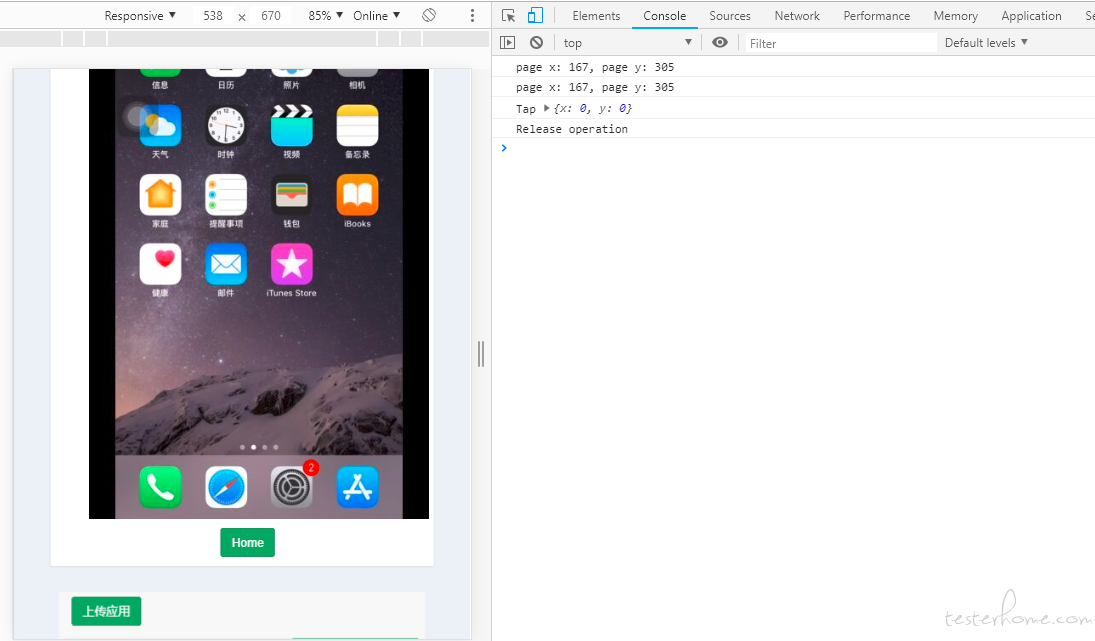The image size is (1095, 641).
Task: Click the viewport height field showing 670
Action: coord(271,15)
